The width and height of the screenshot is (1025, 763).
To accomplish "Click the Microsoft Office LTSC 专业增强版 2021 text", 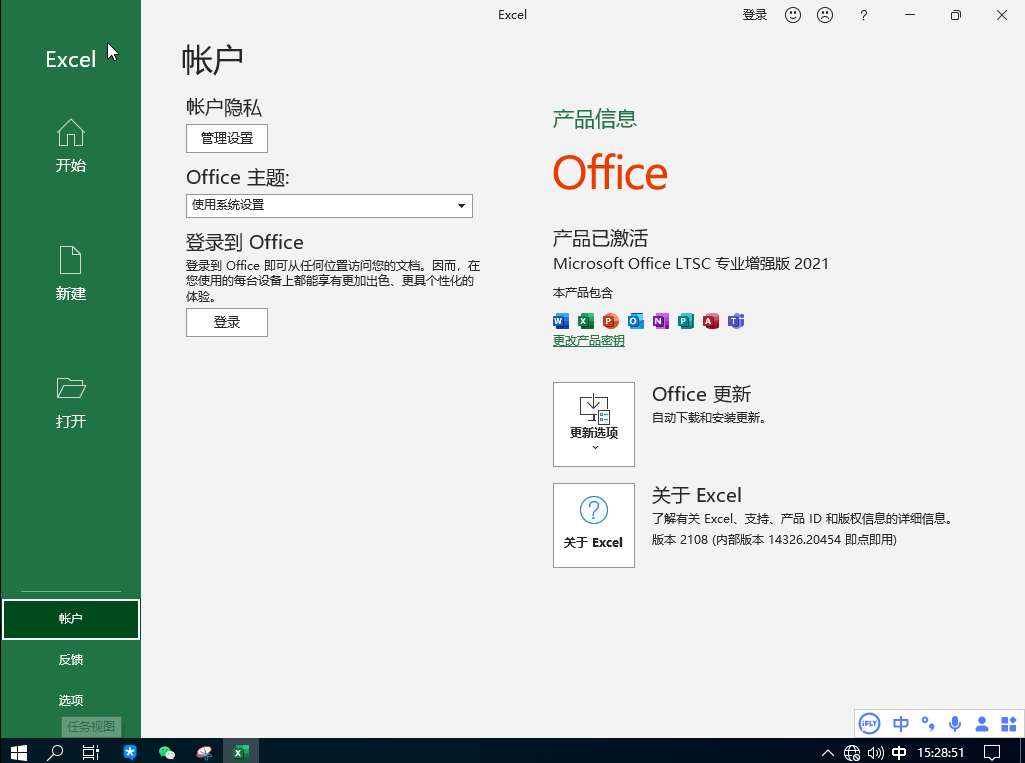I will (x=691, y=263).
